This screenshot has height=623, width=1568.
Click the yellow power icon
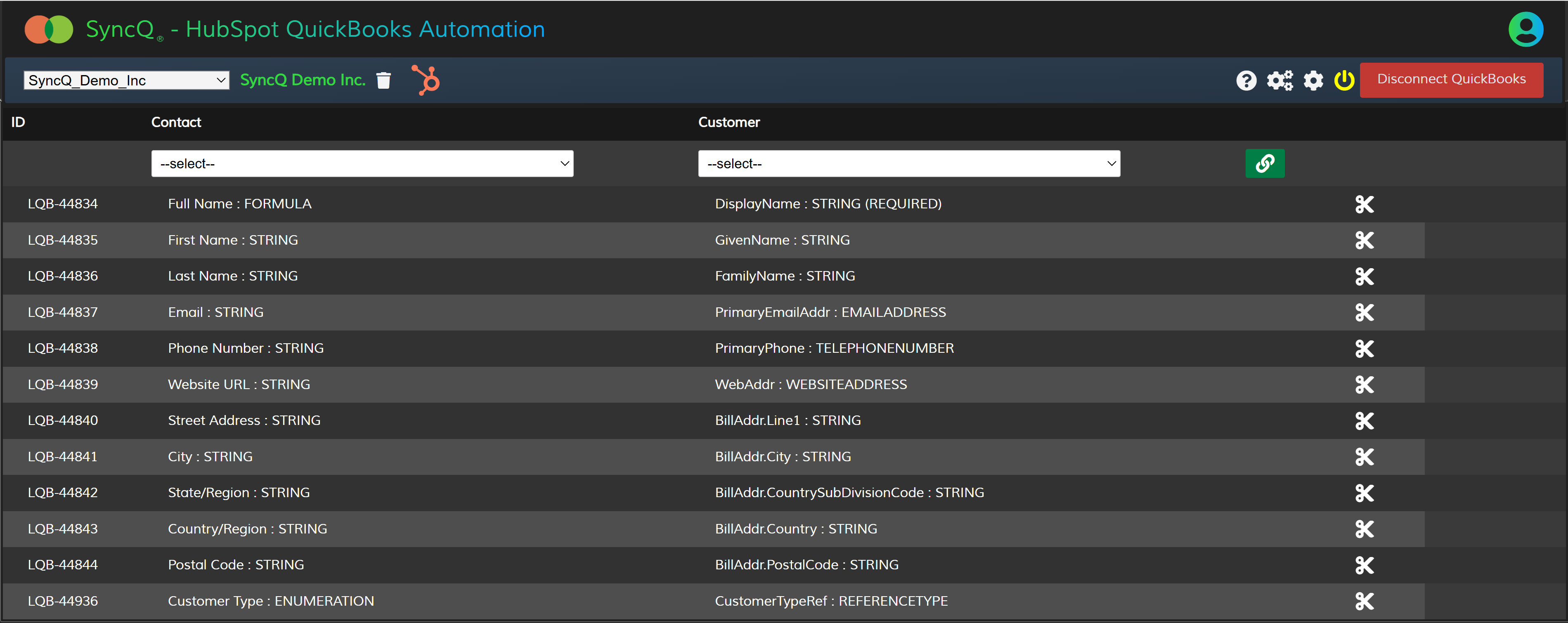(1344, 80)
